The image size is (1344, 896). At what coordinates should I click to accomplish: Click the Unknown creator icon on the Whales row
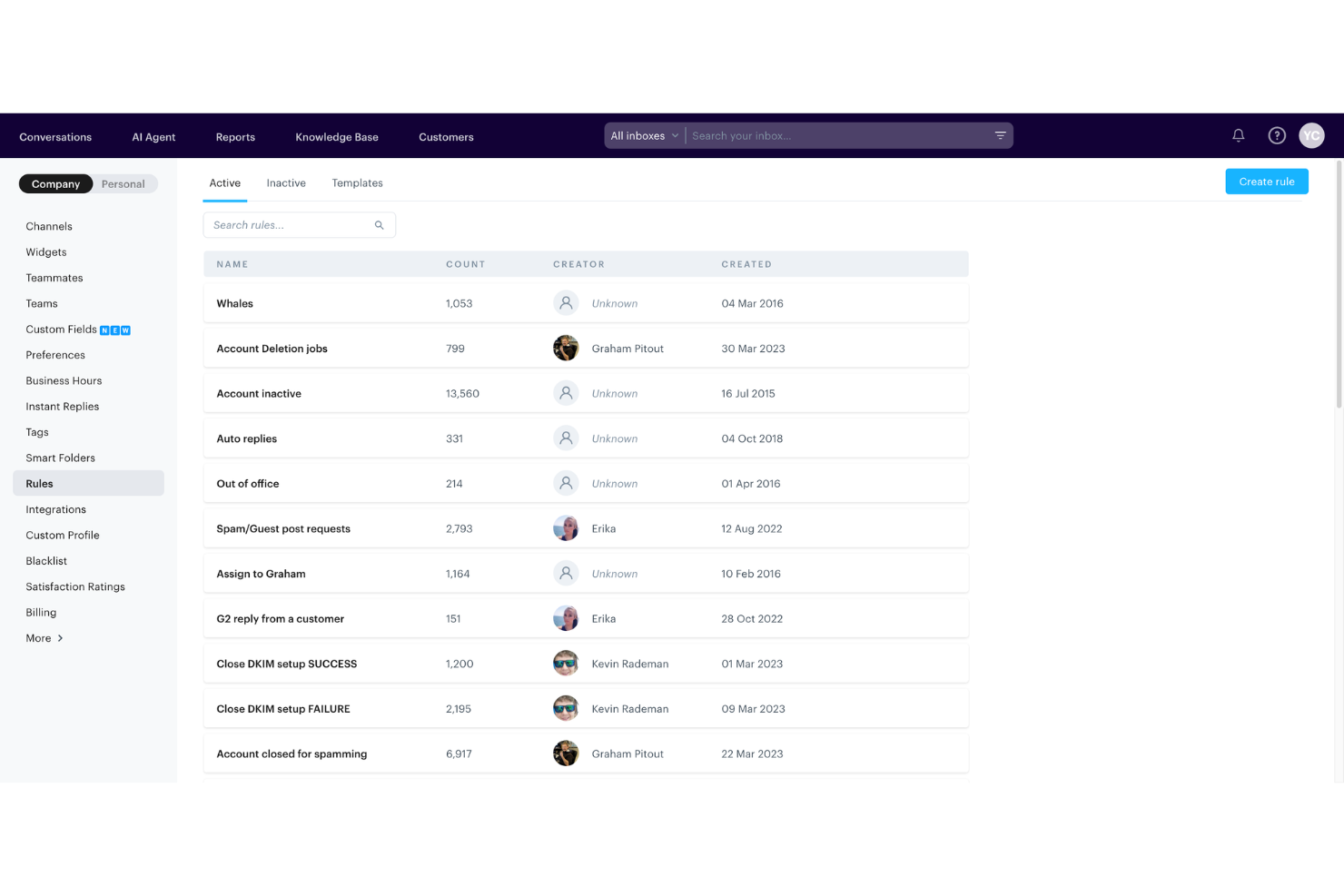(x=566, y=302)
